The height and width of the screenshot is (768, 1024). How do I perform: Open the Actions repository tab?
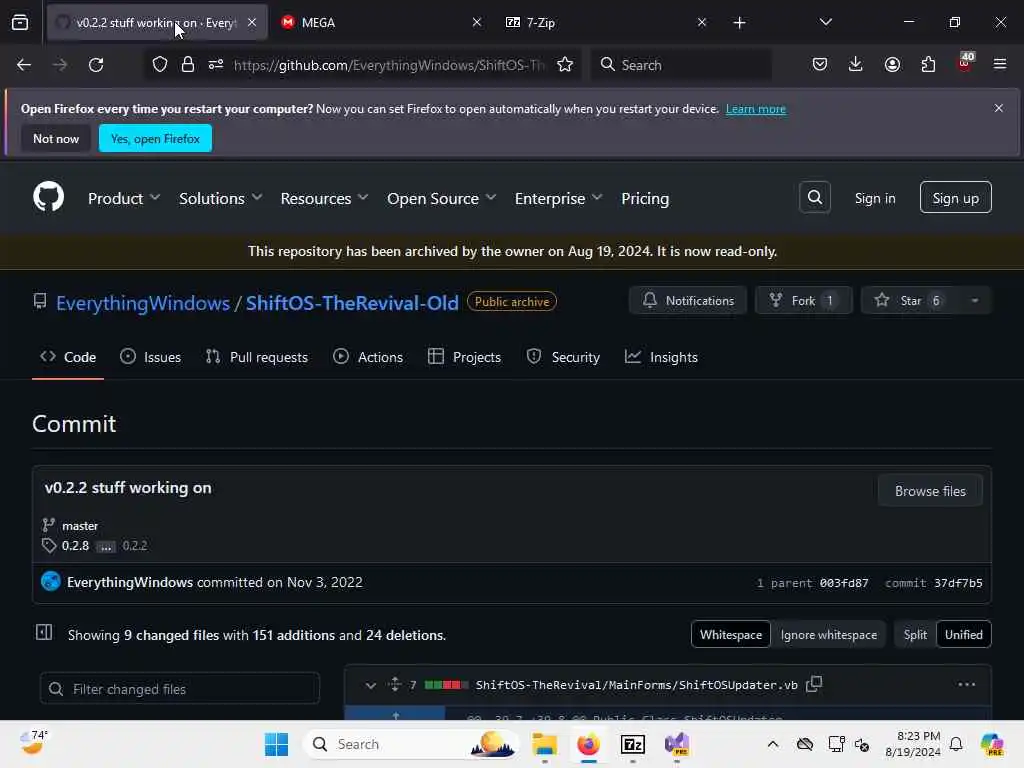point(368,357)
